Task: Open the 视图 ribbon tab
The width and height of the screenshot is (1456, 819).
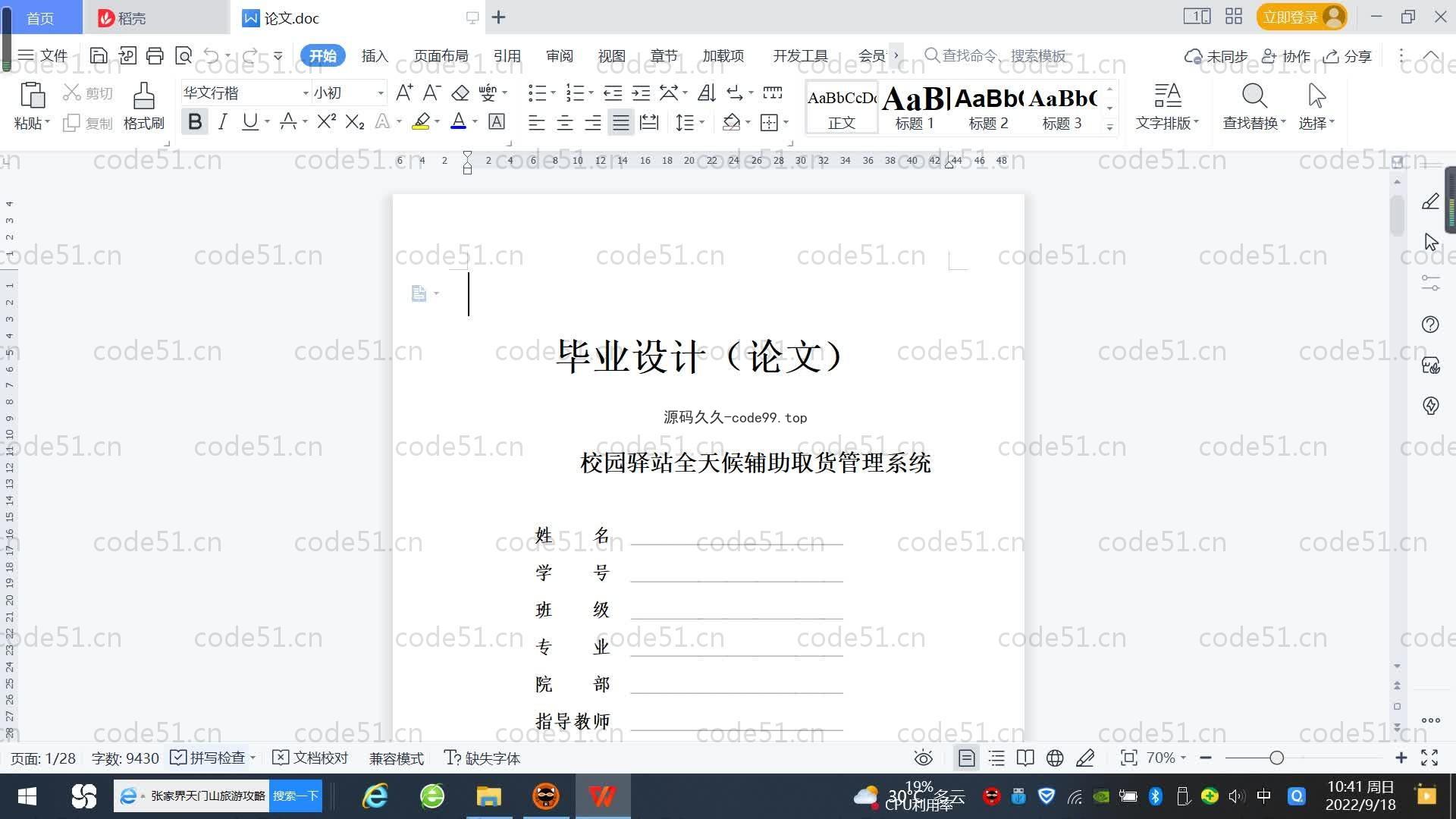Action: pos(611,55)
